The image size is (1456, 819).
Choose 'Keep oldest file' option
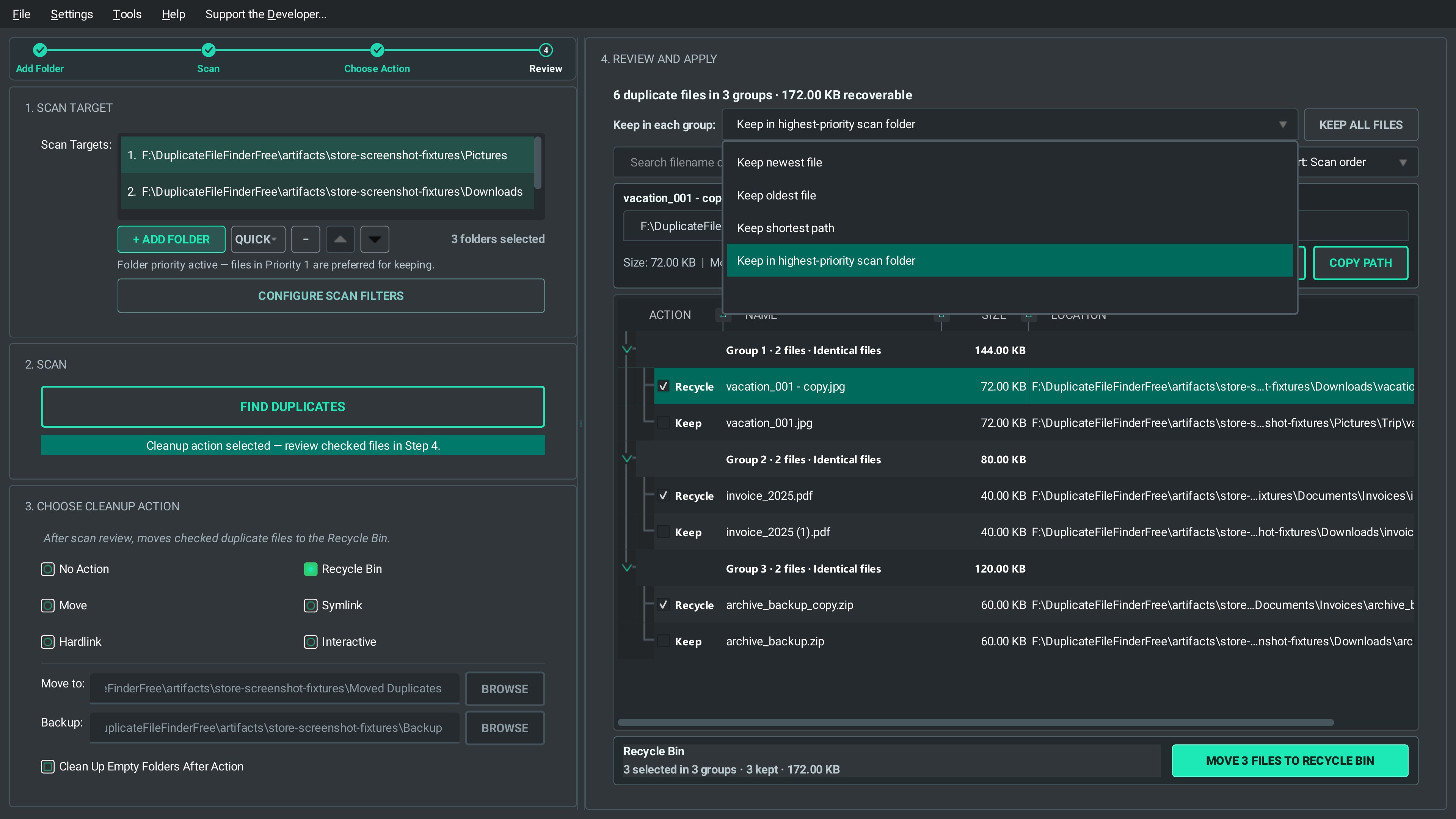click(x=1009, y=195)
